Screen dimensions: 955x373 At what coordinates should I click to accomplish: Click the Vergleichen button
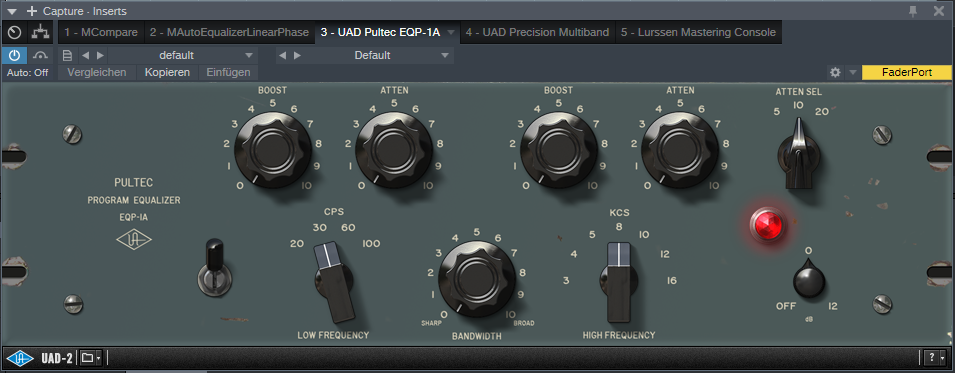coord(97,73)
